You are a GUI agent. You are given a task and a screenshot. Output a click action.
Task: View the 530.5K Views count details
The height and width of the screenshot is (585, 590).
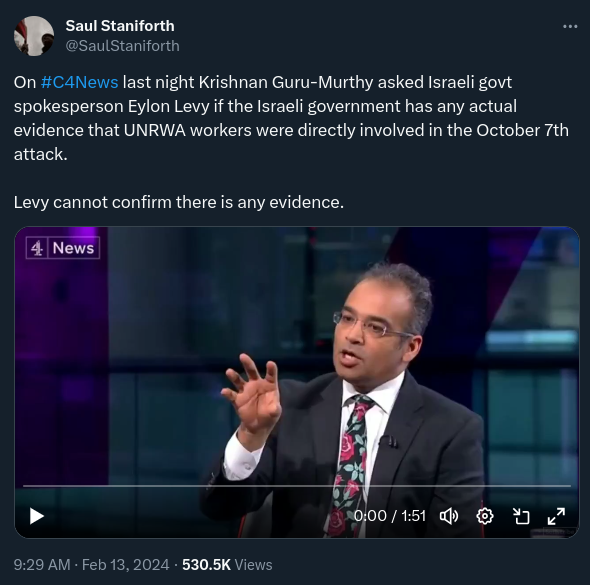pos(227,565)
